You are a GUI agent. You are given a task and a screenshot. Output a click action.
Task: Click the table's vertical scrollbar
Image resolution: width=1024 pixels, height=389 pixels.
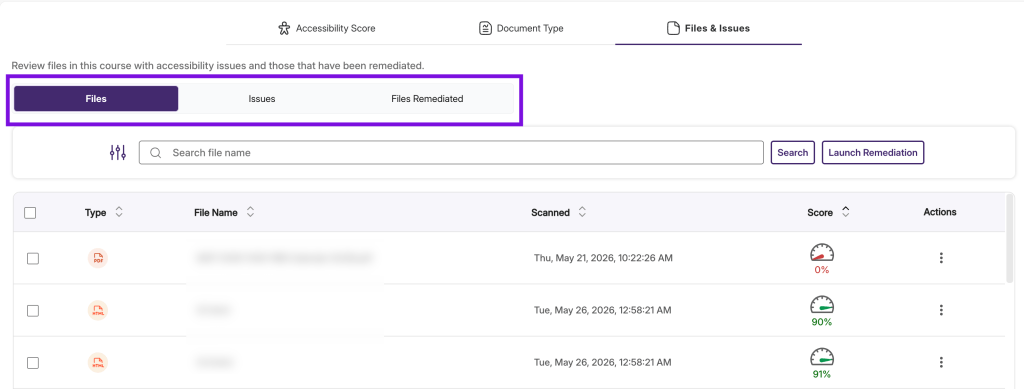click(1010, 239)
